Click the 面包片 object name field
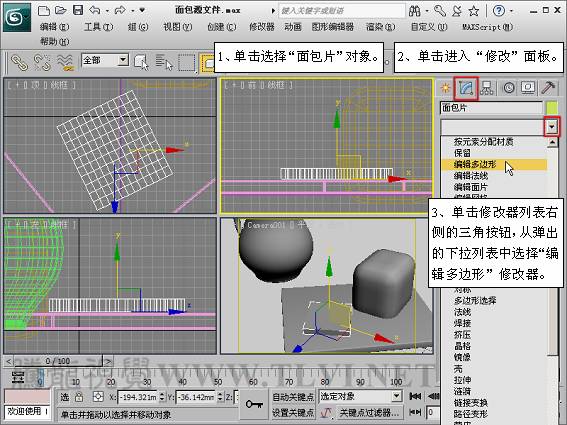 tap(491, 108)
